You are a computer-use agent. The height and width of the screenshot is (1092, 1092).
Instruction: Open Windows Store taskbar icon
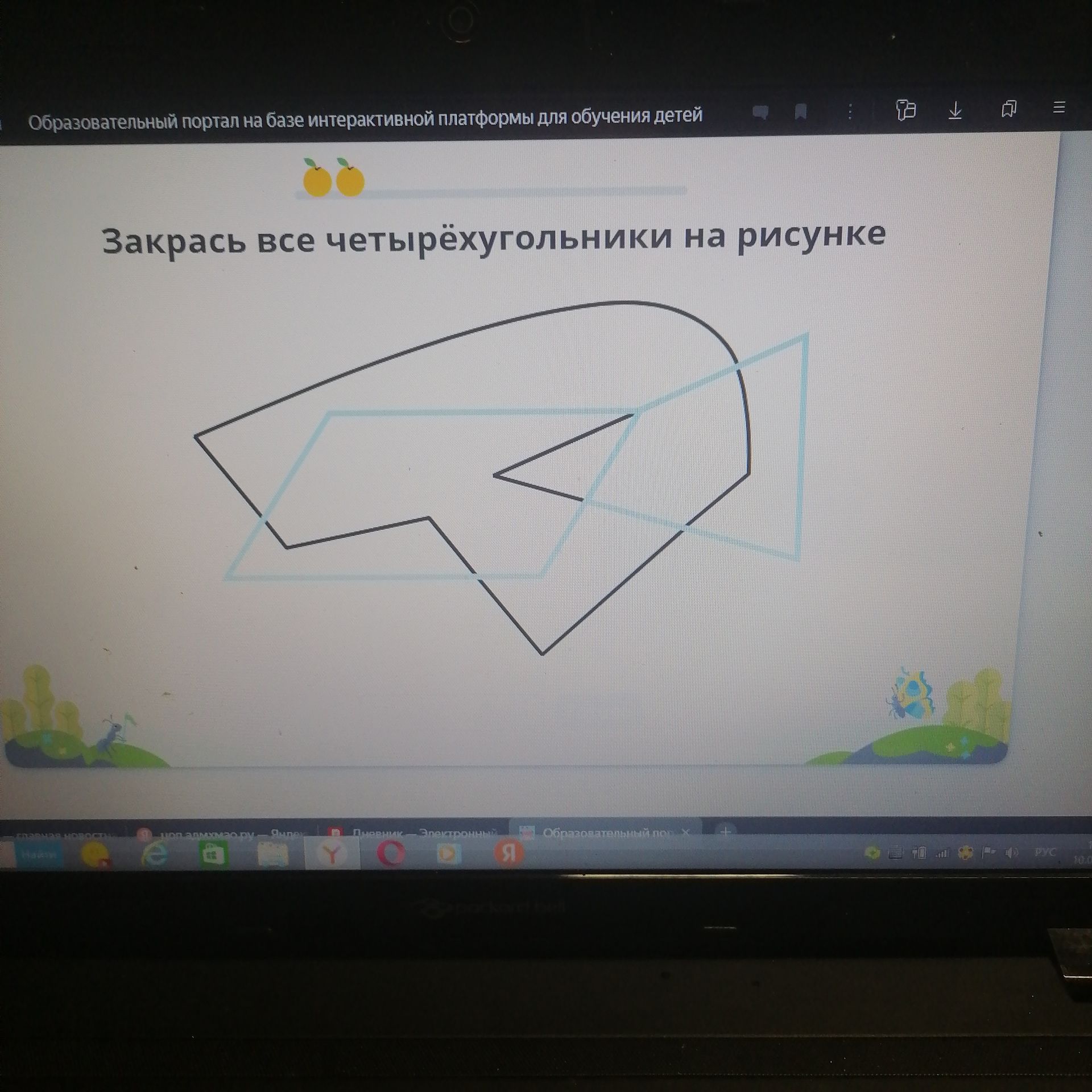[213, 854]
